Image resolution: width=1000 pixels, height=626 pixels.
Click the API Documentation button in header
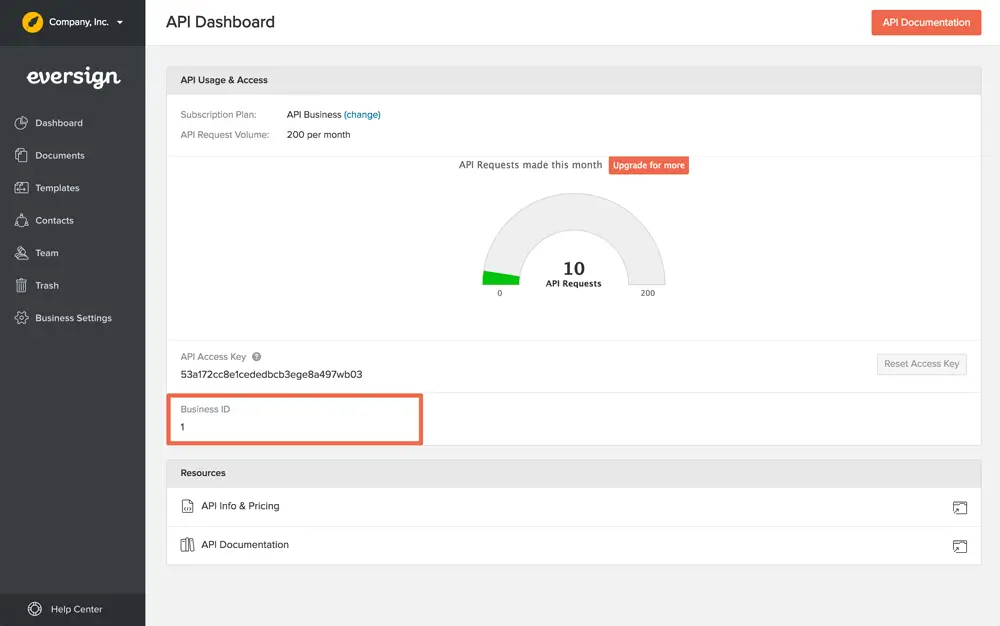pos(926,22)
